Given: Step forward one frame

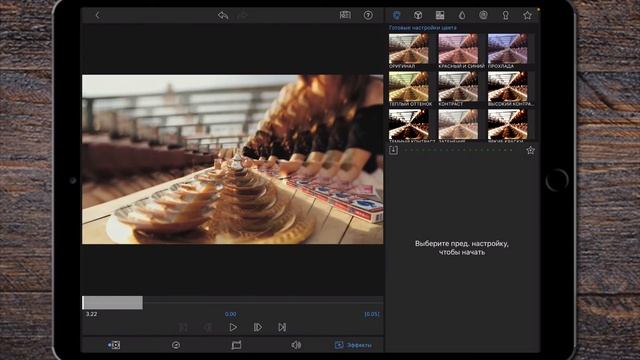Looking at the screenshot, I should pyautogui.click(x=258, y=327).
